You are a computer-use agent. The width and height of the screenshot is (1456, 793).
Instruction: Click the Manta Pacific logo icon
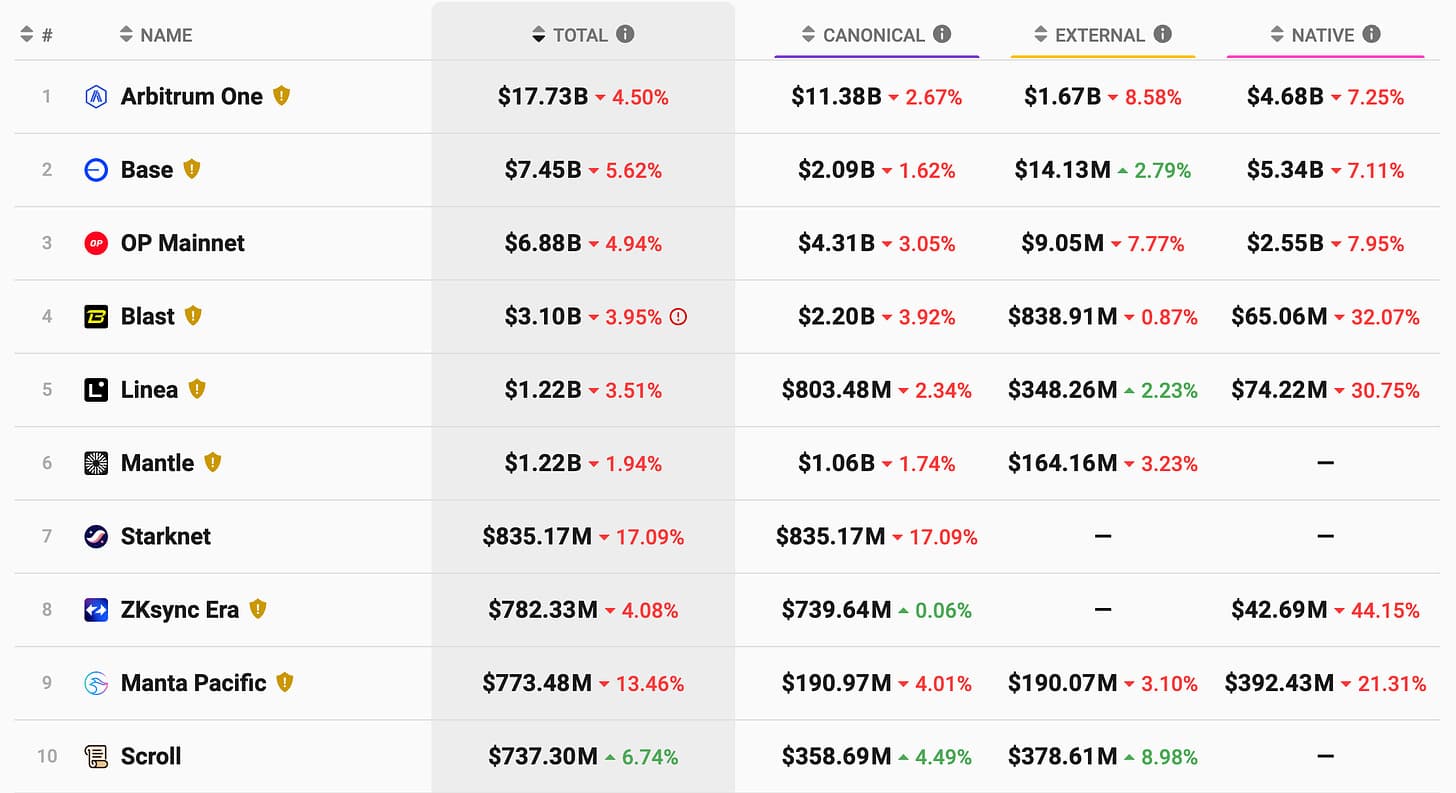(96, 683)
